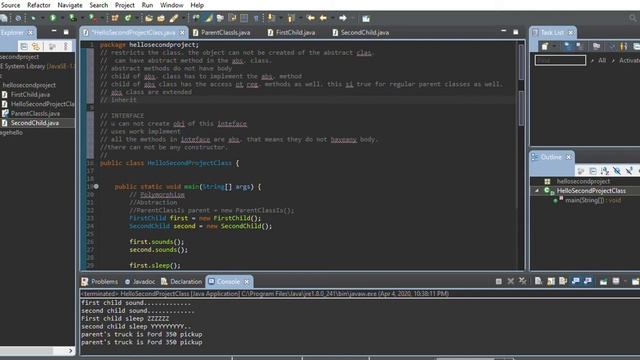Click the New Java Package toolbar icon
This screenshot has height=360, width=640.
[115, 18]
